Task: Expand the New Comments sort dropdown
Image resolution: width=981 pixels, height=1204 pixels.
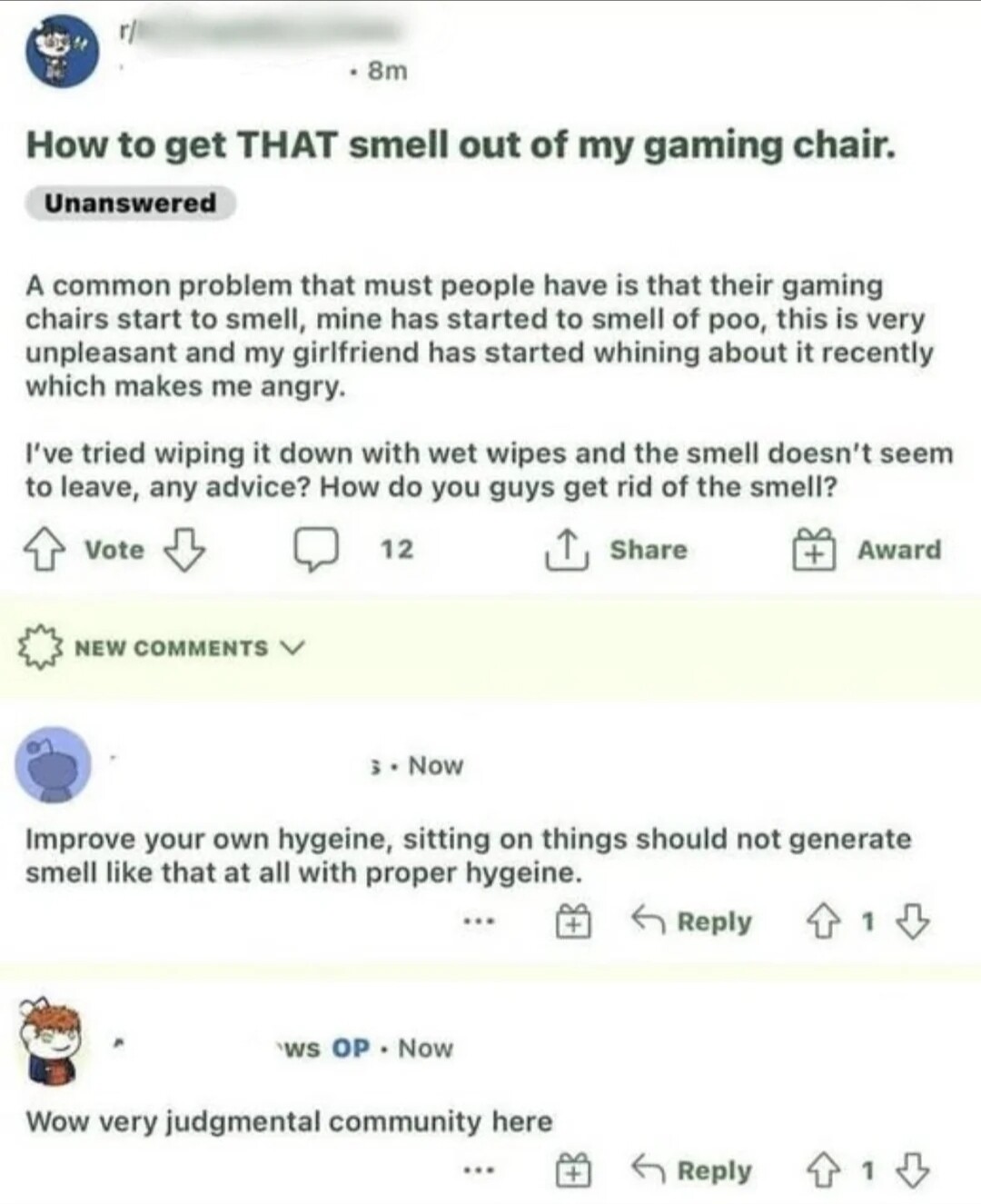Action: 163,648
